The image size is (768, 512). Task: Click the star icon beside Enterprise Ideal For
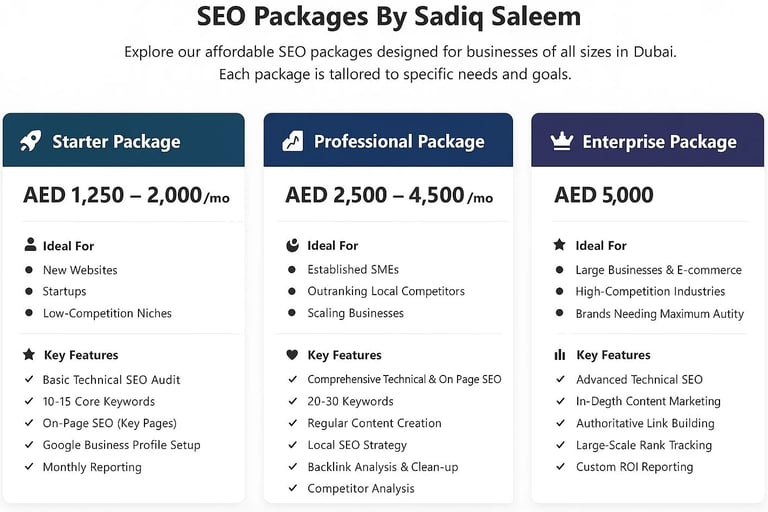pyautogui.click(x=559, y=245)
